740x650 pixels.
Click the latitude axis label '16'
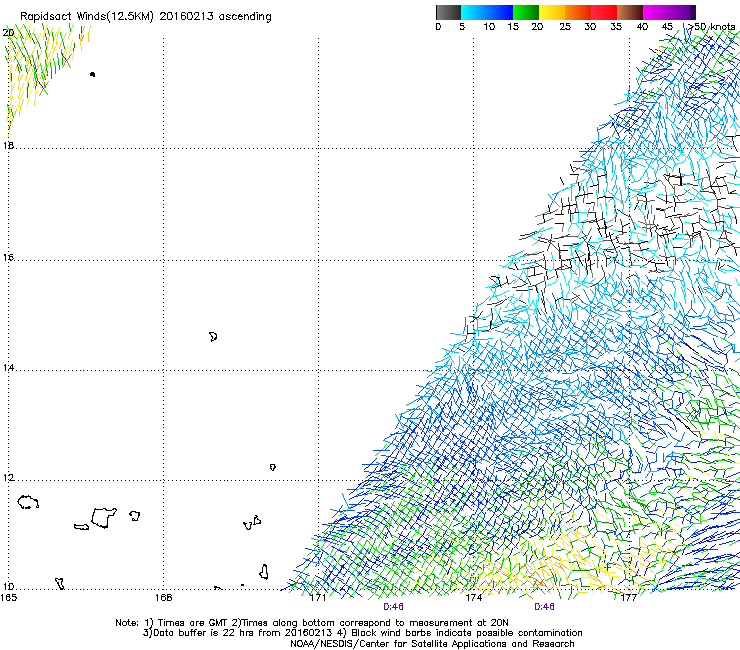[8, 257]
